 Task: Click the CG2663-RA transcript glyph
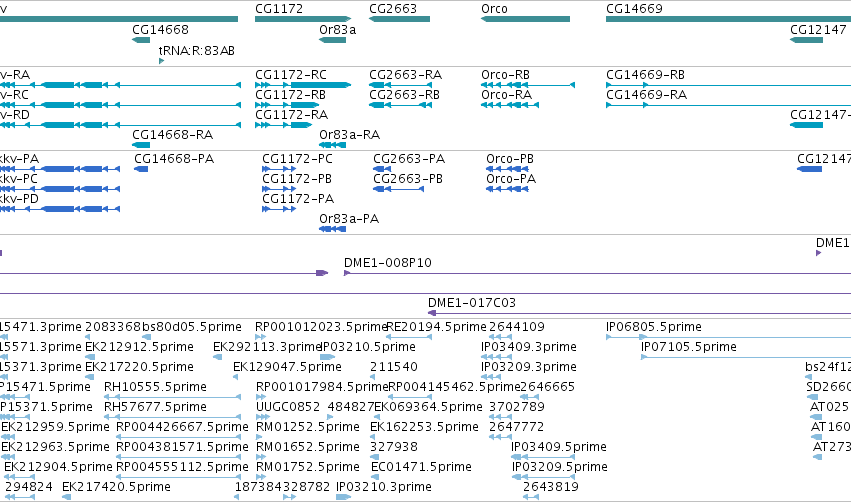401,85
